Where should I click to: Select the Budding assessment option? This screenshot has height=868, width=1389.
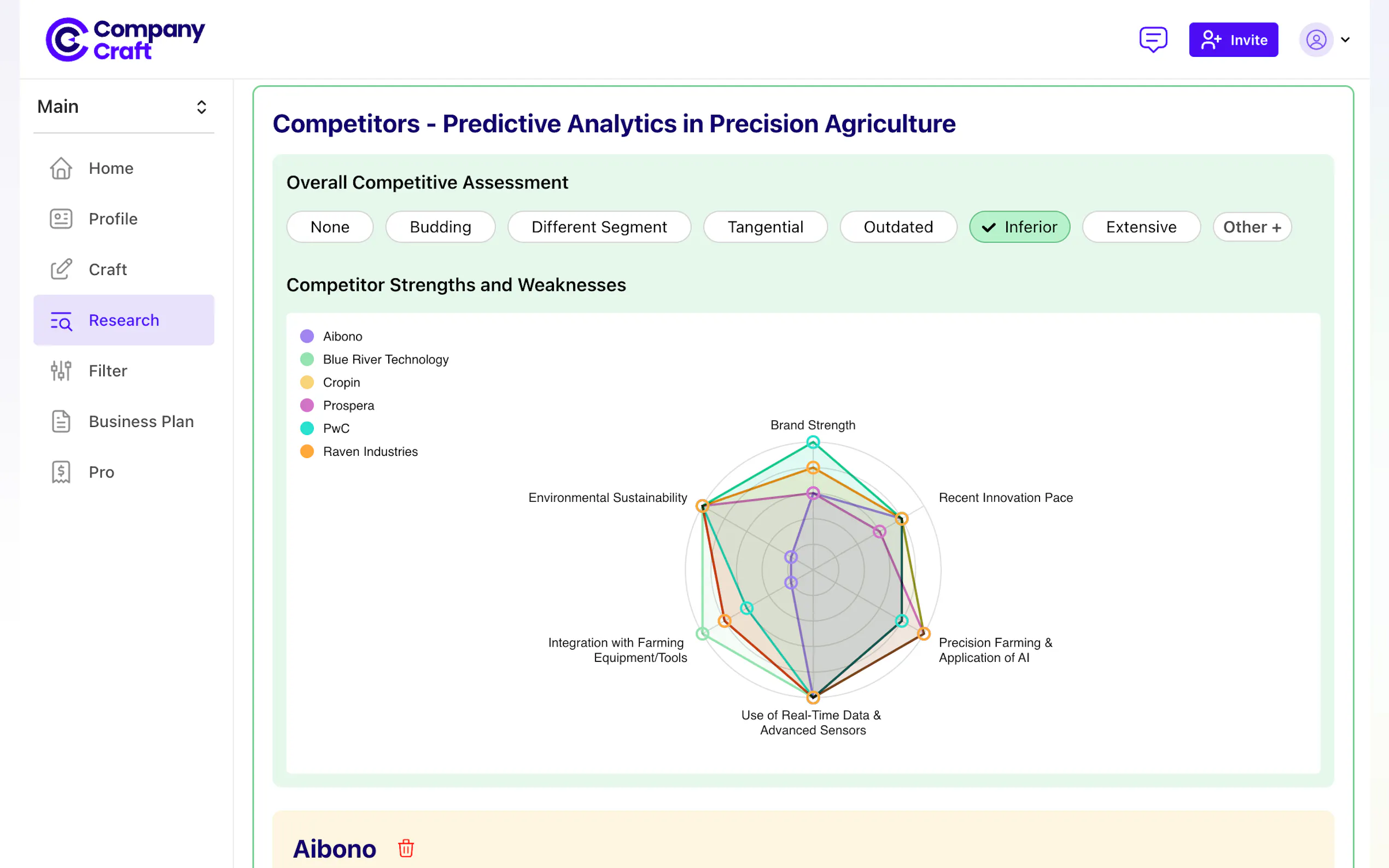click(440, 227)
